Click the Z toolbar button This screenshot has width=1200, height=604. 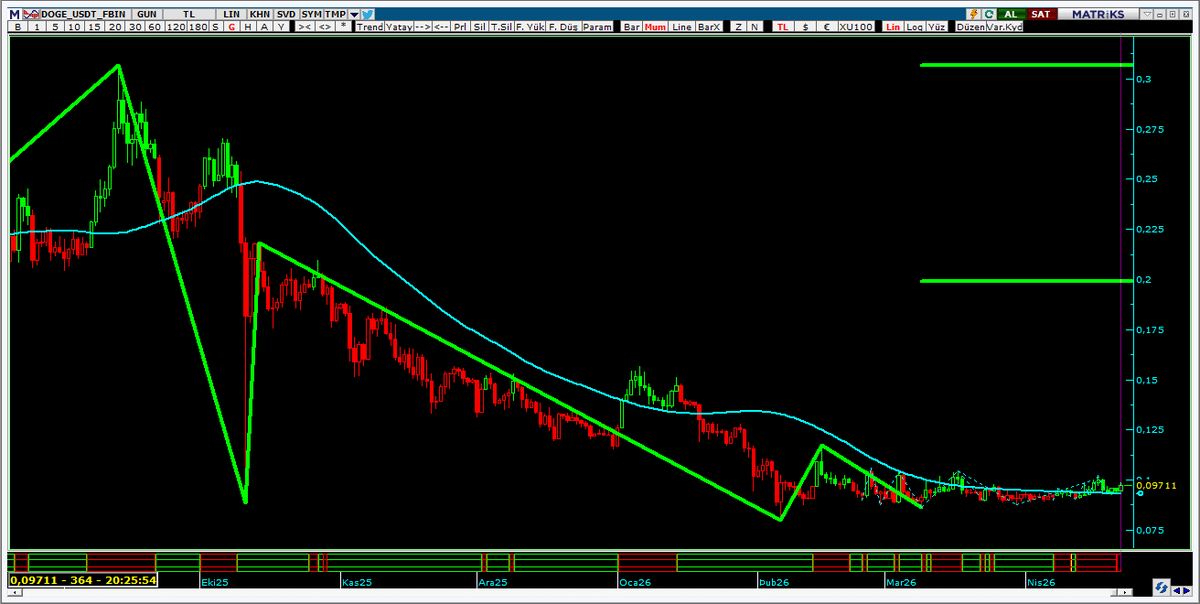tap(738, 27)
